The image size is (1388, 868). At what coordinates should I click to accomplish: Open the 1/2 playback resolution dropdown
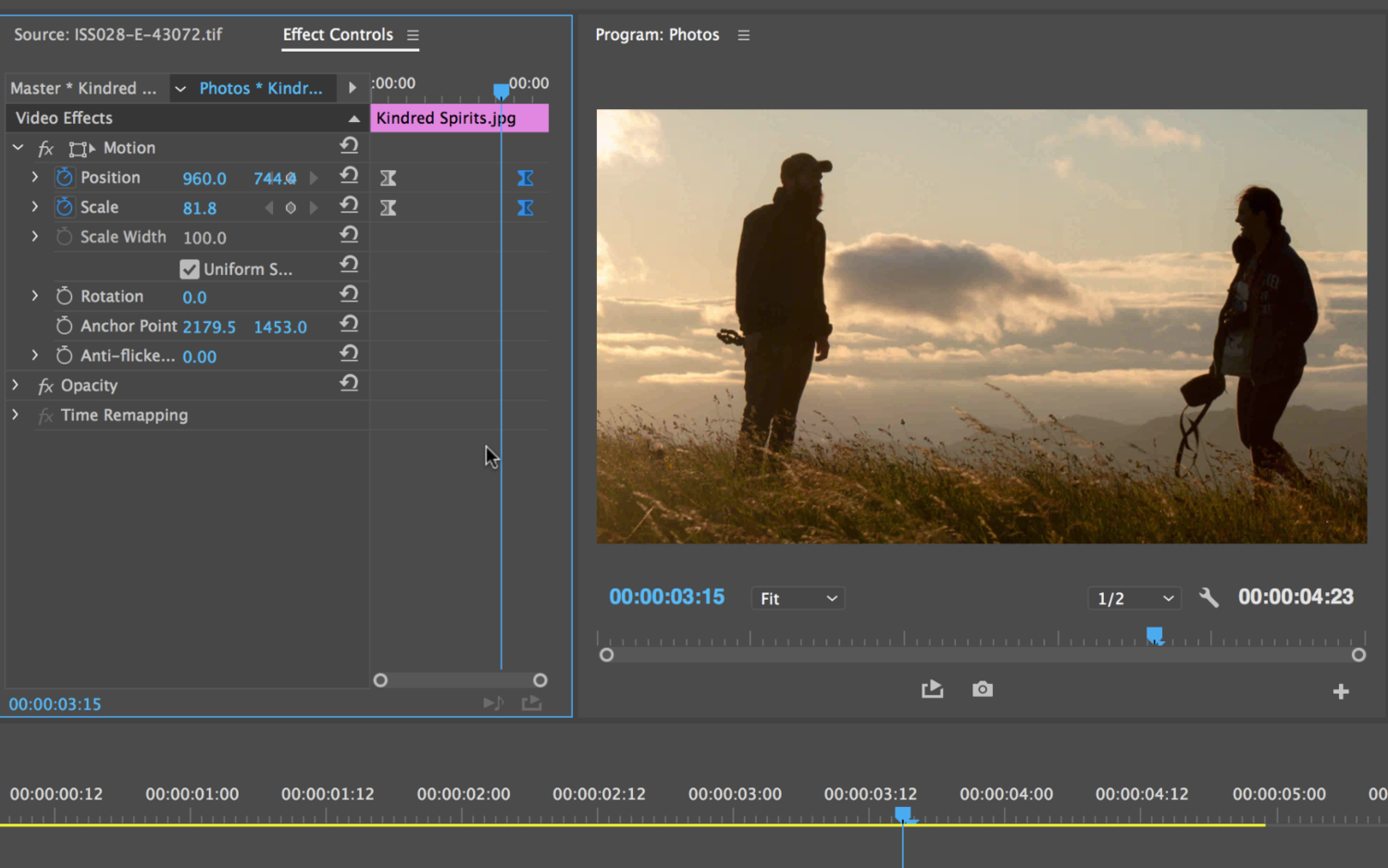[x=1135, y=599]
